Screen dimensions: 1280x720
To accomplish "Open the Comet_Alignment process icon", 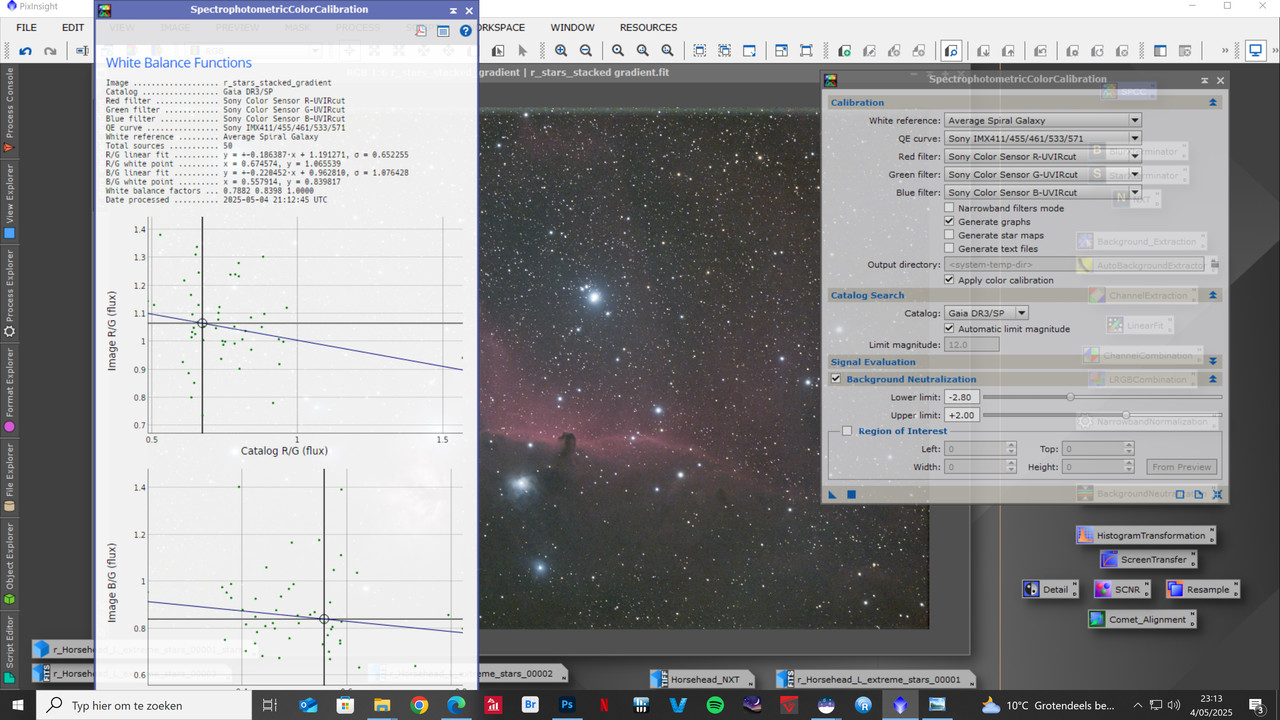I will [1142, 619].
